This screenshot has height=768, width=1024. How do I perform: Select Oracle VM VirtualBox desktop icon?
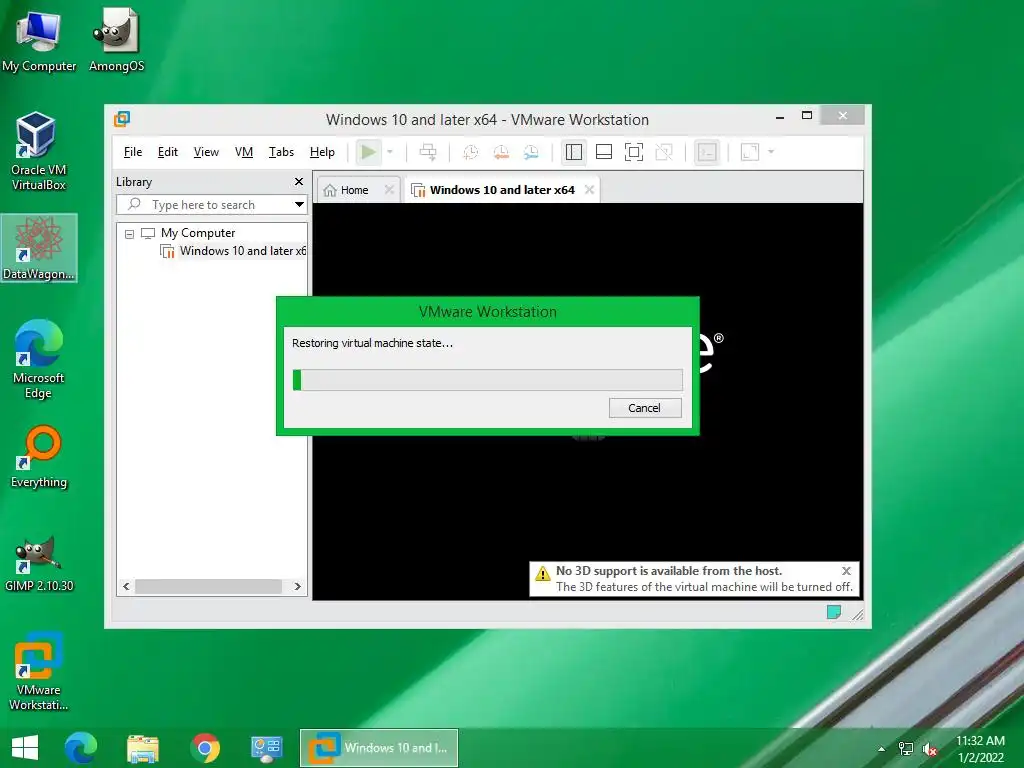coord(39,151)
